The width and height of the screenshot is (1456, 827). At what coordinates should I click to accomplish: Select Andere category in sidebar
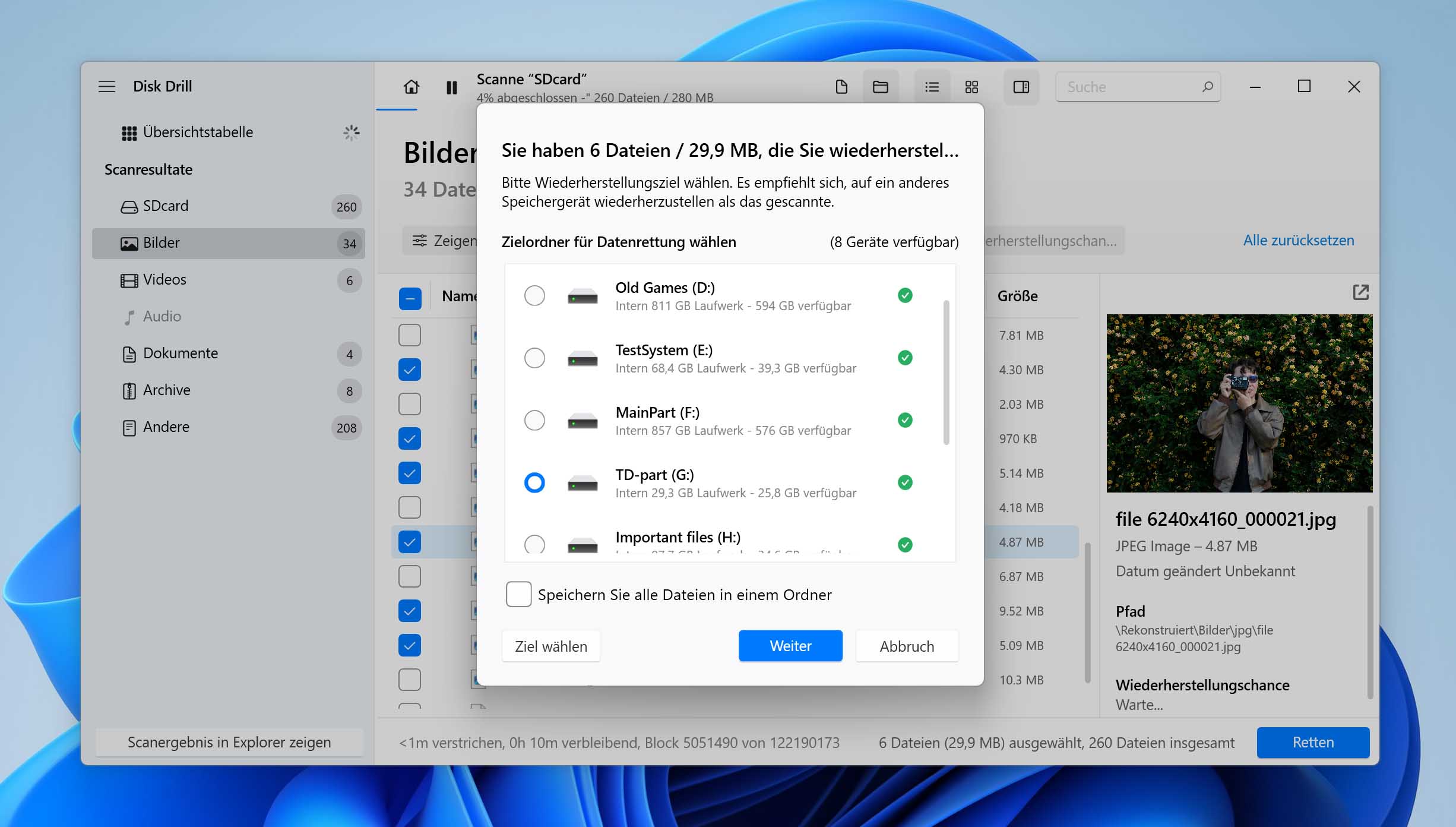tap(229, 427)
